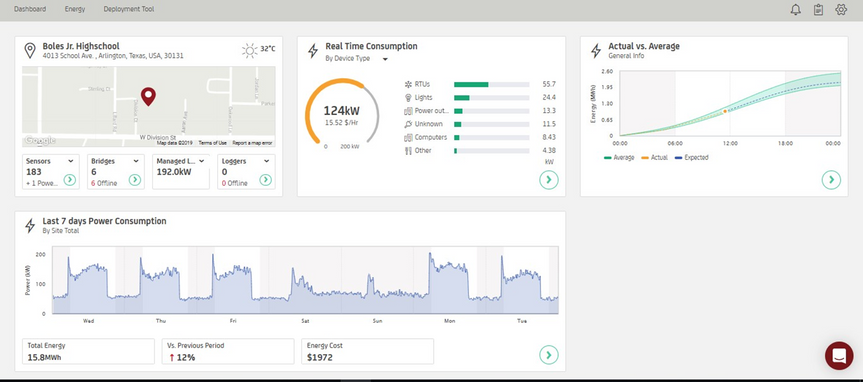Expand the Managed Load card chevron
Image resolution: width=863 pixels, height=382 pixels.
[201, 161]
